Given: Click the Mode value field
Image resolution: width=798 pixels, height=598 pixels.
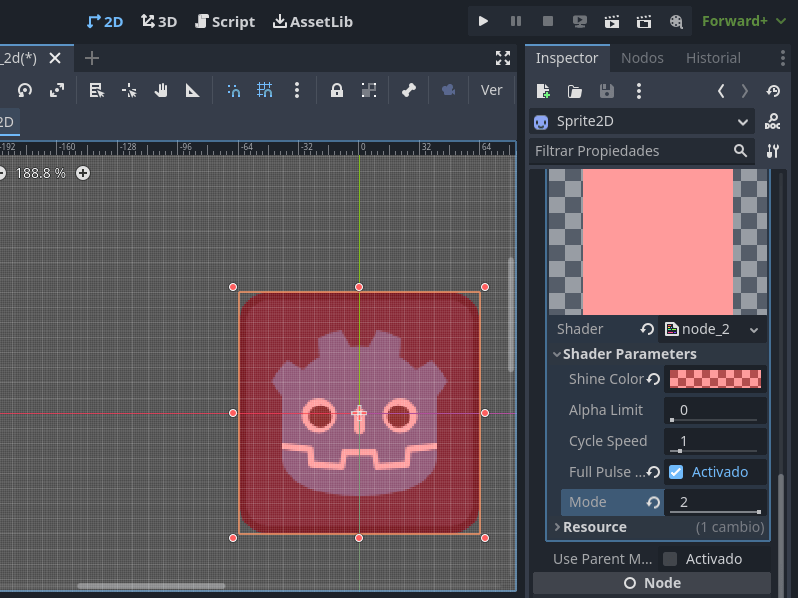Looking at the screenshot, I should (x=715, y=502).
